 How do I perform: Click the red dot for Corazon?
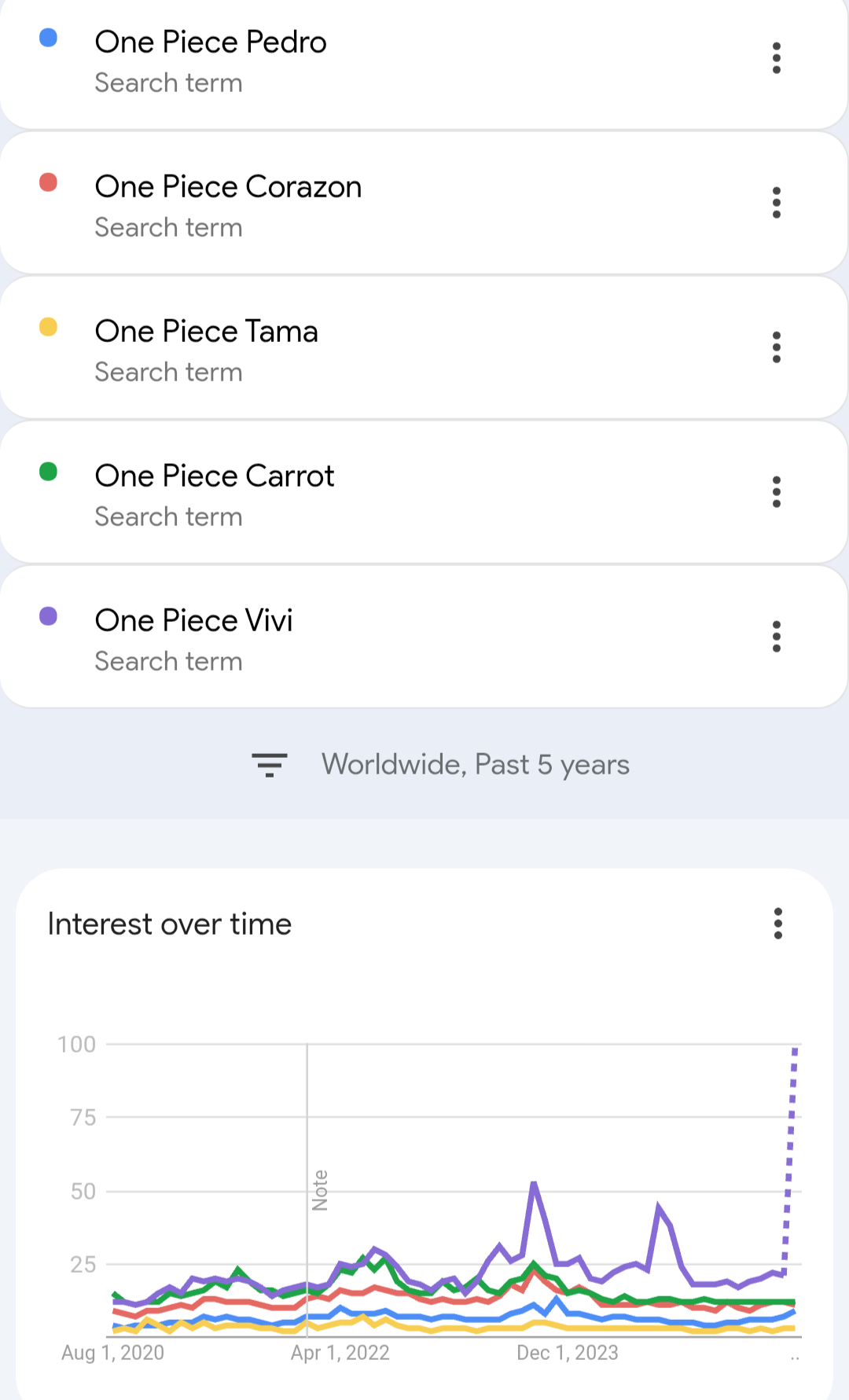[x=49, y=182]
